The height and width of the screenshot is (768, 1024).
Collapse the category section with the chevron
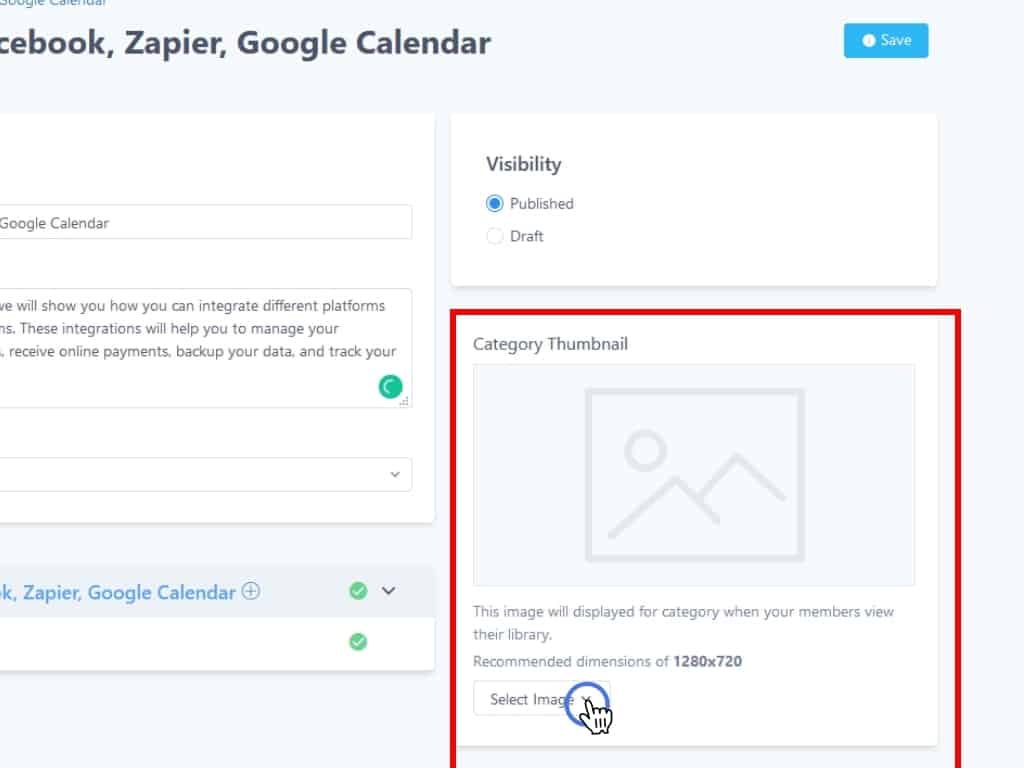[389, 591]
